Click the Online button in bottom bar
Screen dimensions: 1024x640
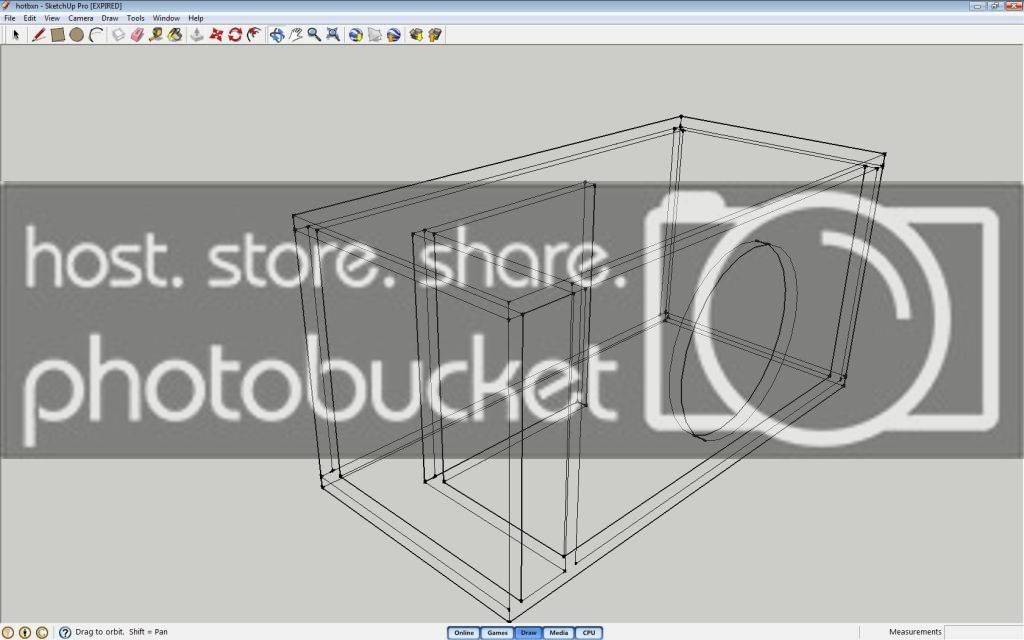coord(464,633)
